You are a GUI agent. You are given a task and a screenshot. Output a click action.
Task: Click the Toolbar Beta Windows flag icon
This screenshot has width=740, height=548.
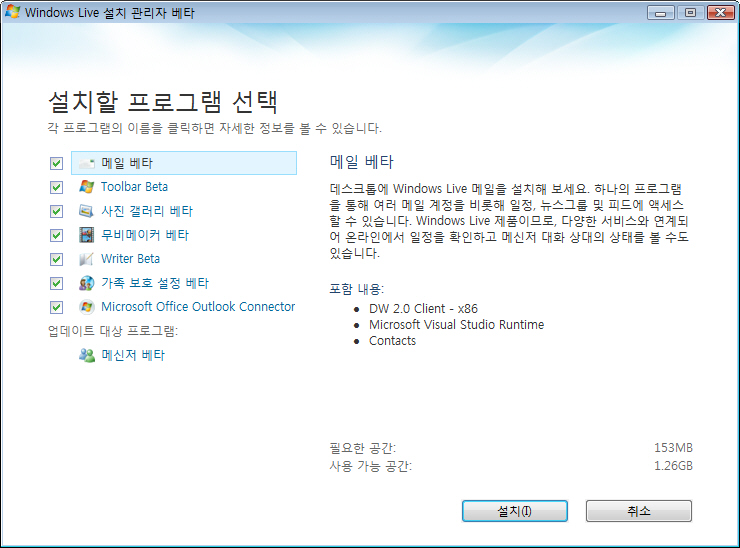coord(86,187)
